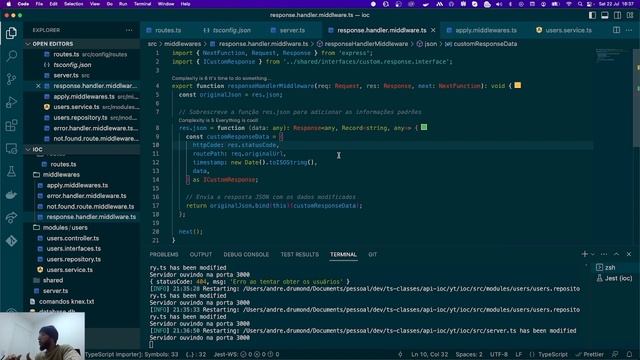Open the Testing flask view
Viewport: 640px width, 360px height.
click(11, 171)
